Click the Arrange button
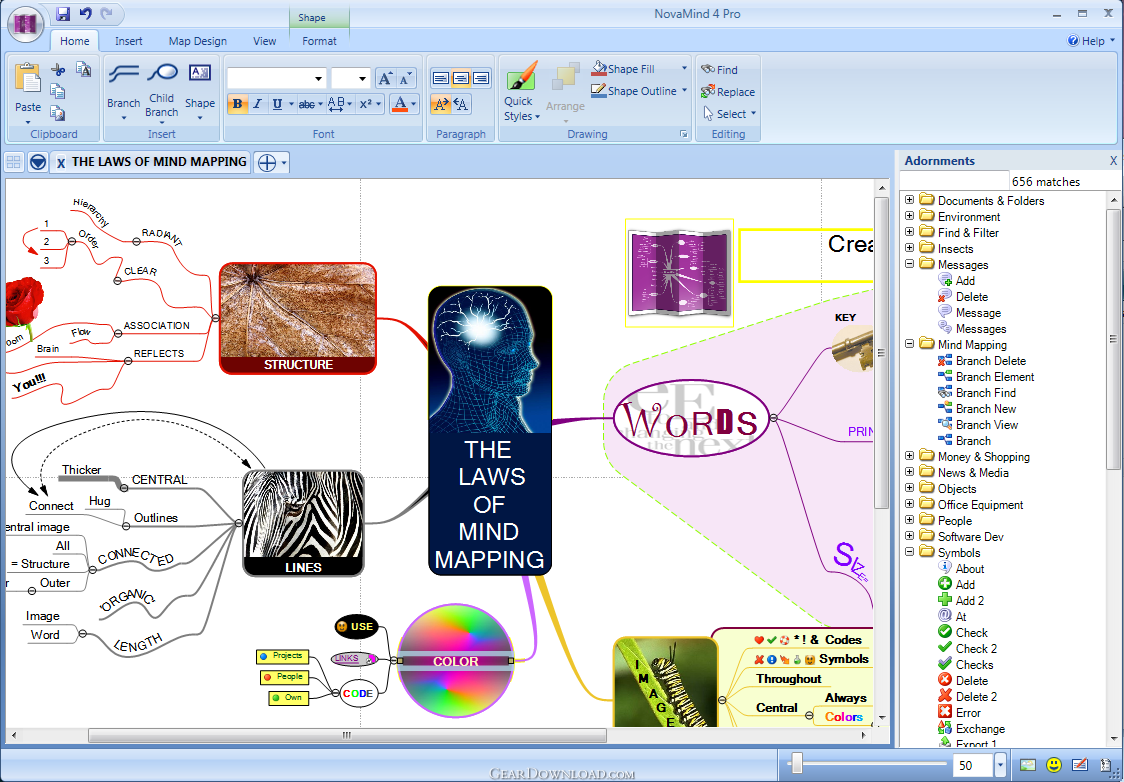Viewport: 1124px width, 782px height. 566,90
